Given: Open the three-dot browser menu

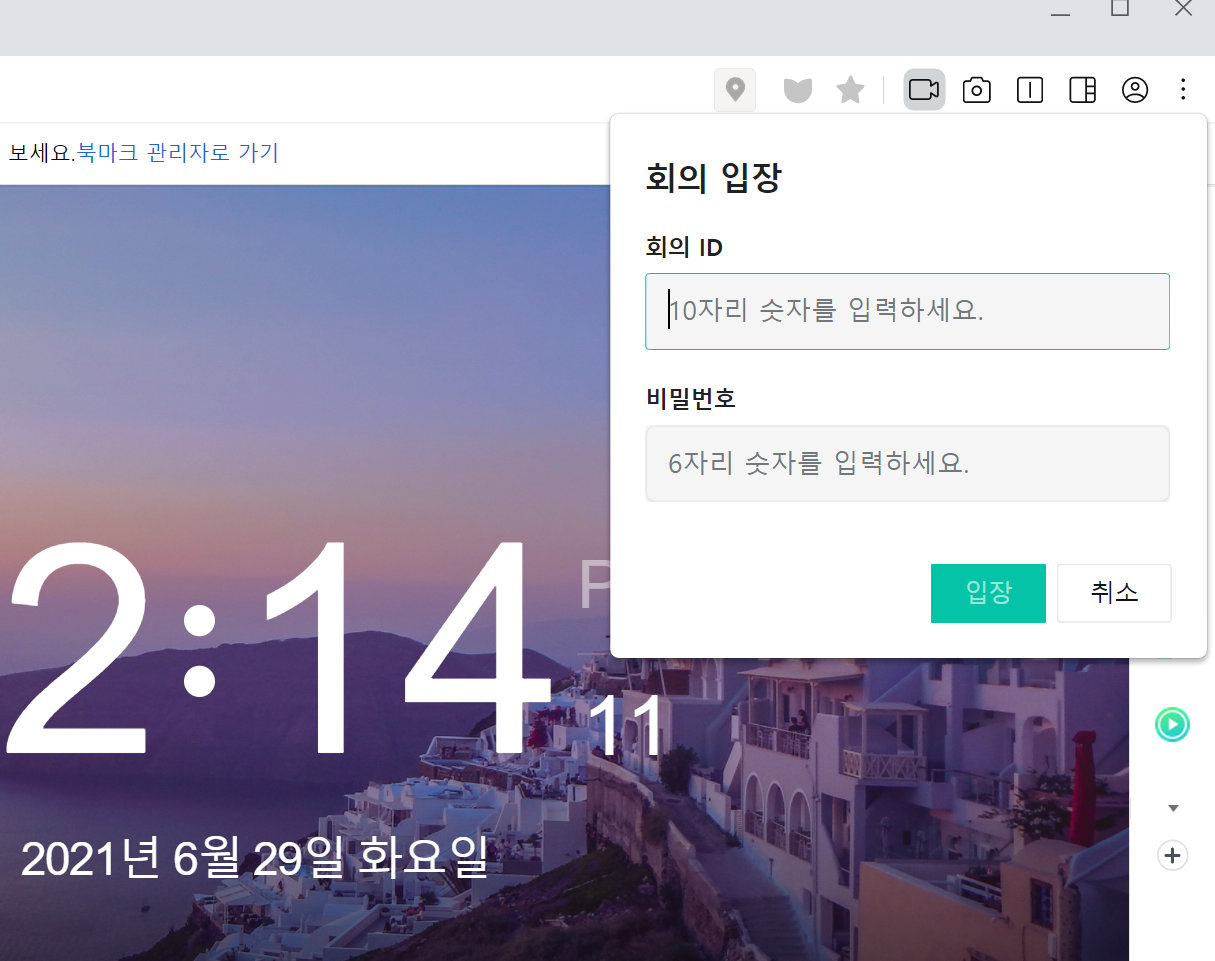Looking at the screenshot, I should [1183, 90].
